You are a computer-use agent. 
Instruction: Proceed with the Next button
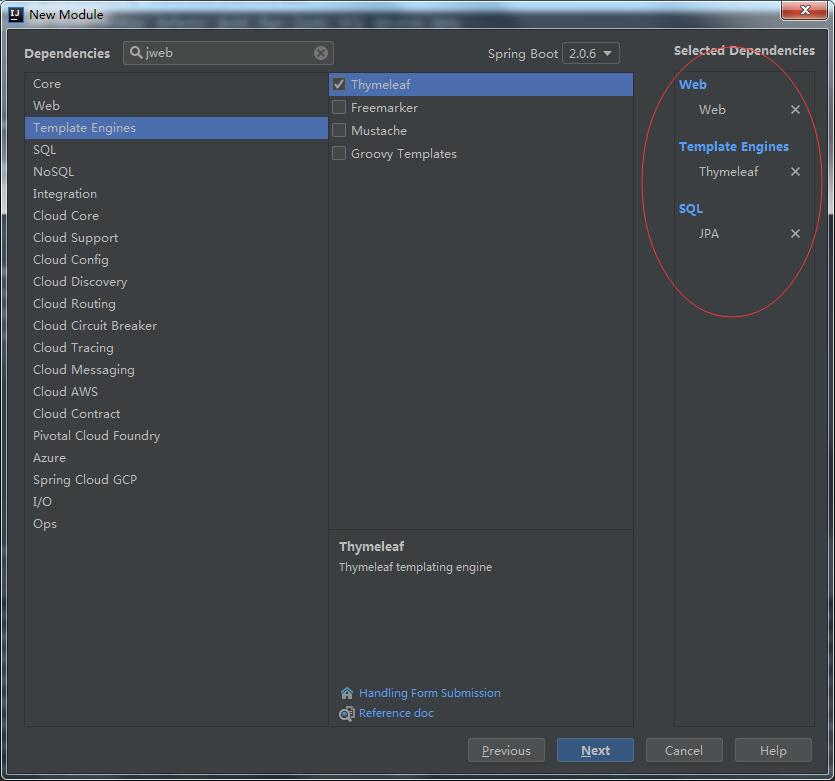tap(595, 751)
